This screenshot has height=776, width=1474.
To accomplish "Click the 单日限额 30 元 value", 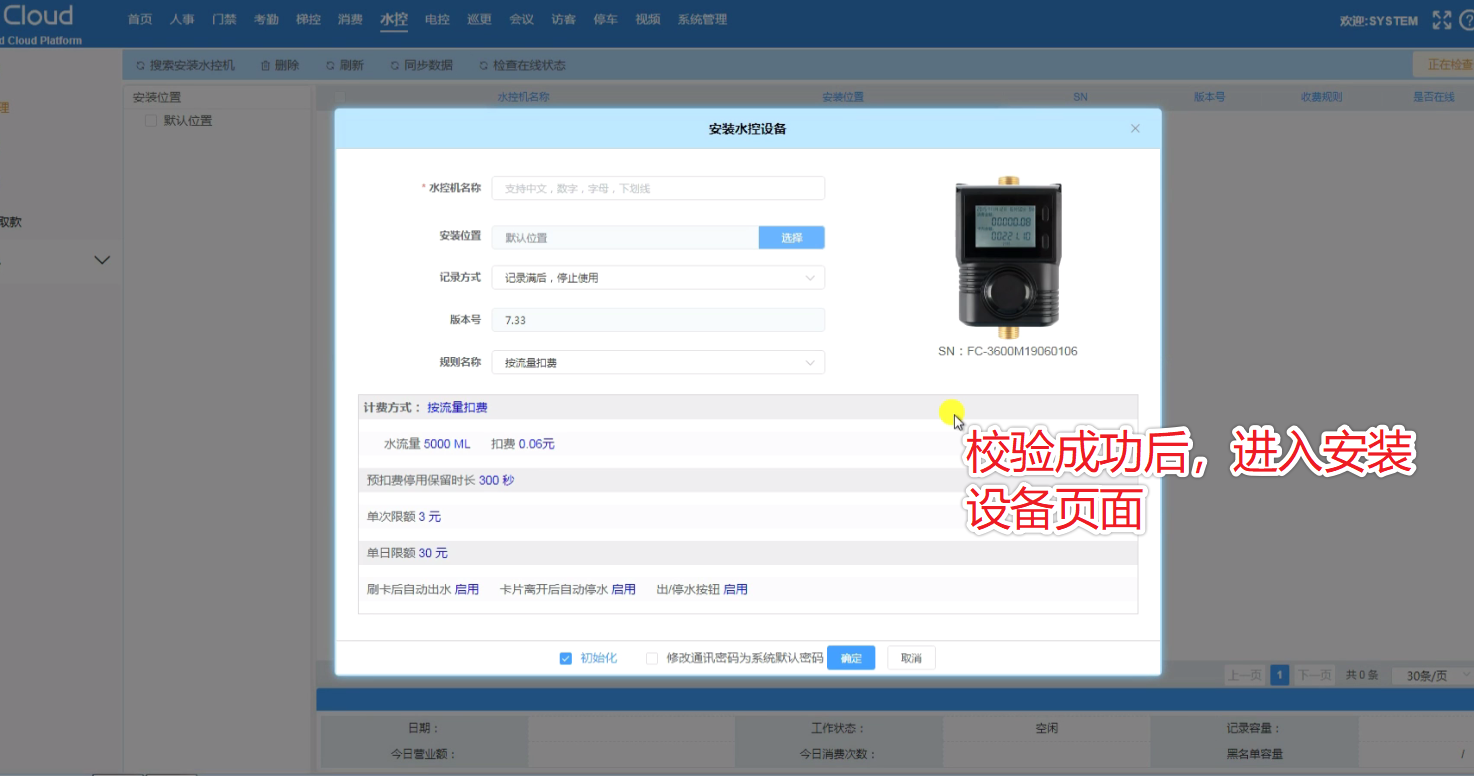I will (x=433, y=553).
